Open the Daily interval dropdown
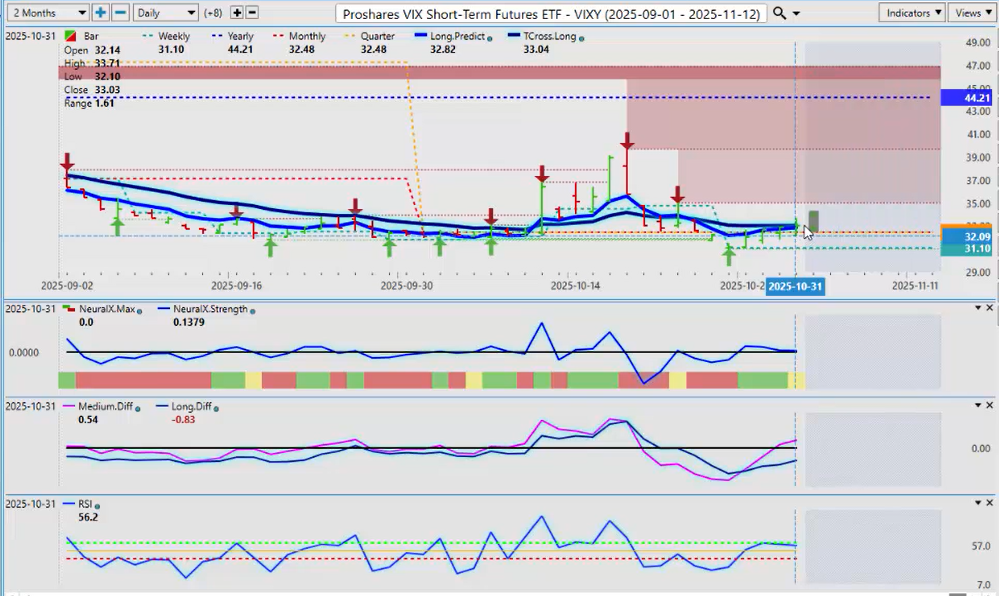999x596 pixels. pos(166,13)
